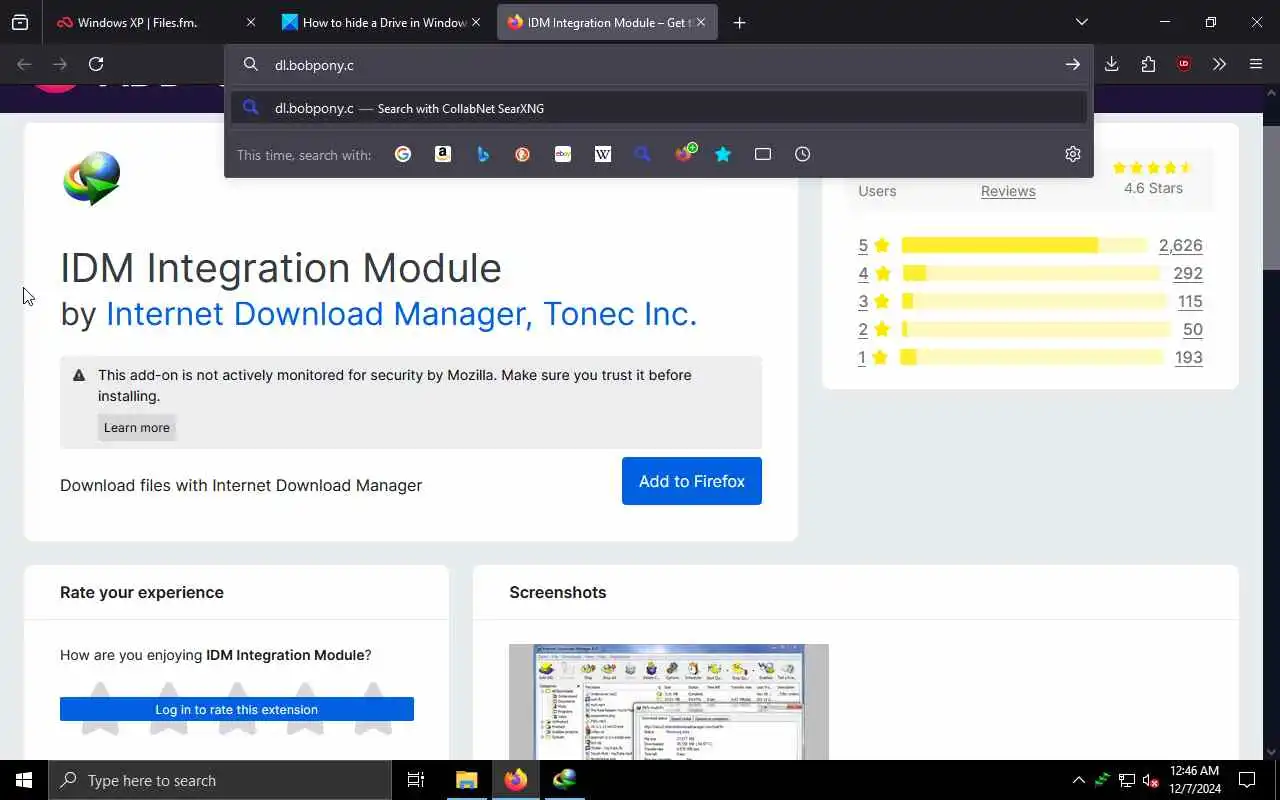Open Task View on the taskbar
The height and width of the screenshot is (800, 1280).
pos(416,780)
